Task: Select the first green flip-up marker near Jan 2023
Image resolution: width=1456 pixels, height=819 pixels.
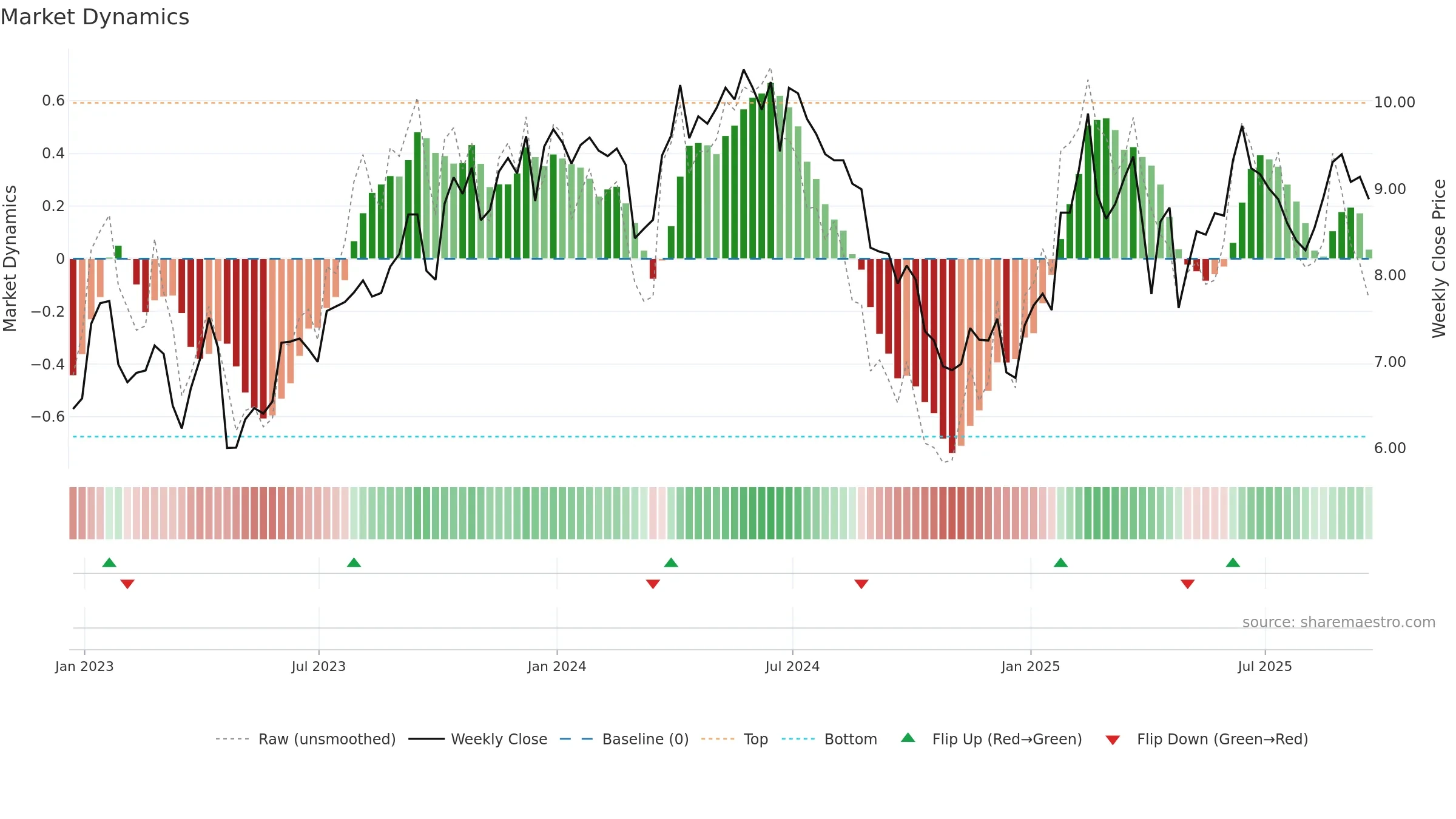Action: click(109, 562)
